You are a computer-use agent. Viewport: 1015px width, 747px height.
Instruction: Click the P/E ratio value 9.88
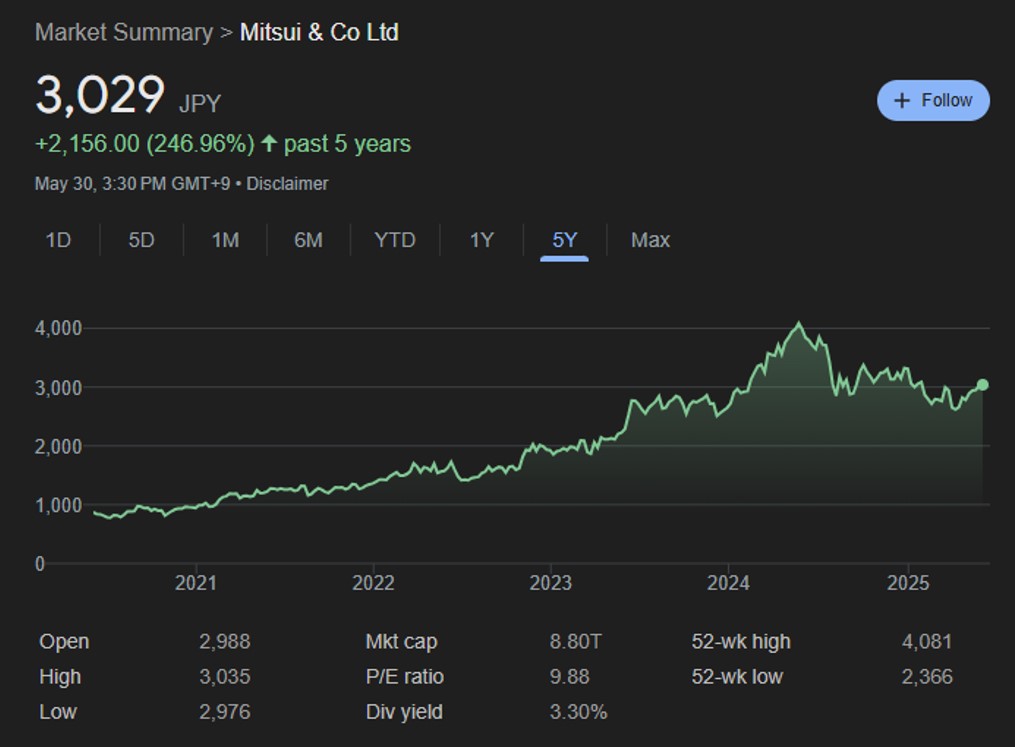[x=570, y=676]
